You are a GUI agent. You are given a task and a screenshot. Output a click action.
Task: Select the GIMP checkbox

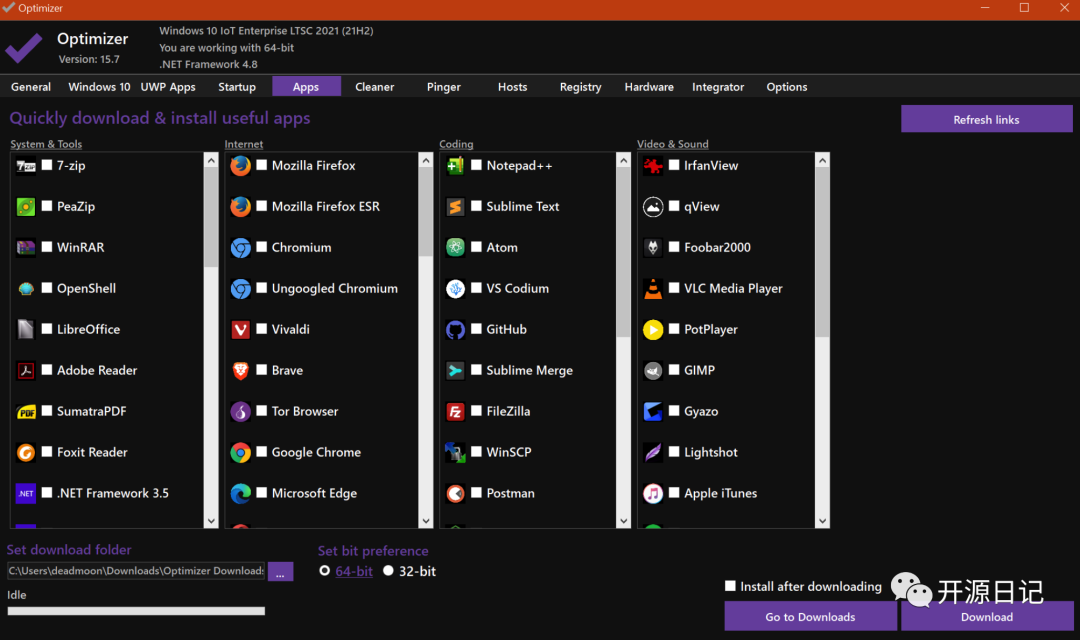tap(674, 369)
